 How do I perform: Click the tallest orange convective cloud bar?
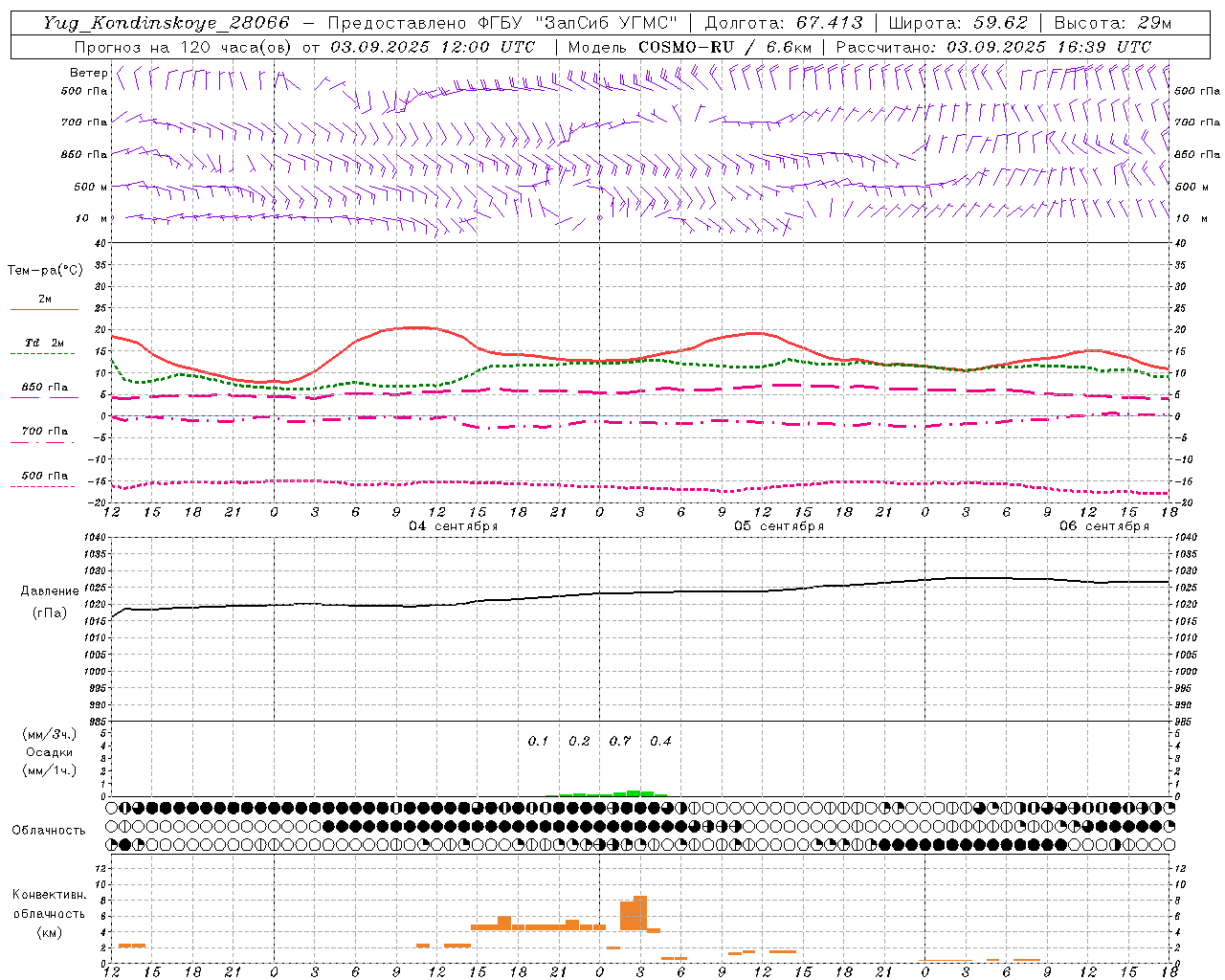[x=640, y=913]
